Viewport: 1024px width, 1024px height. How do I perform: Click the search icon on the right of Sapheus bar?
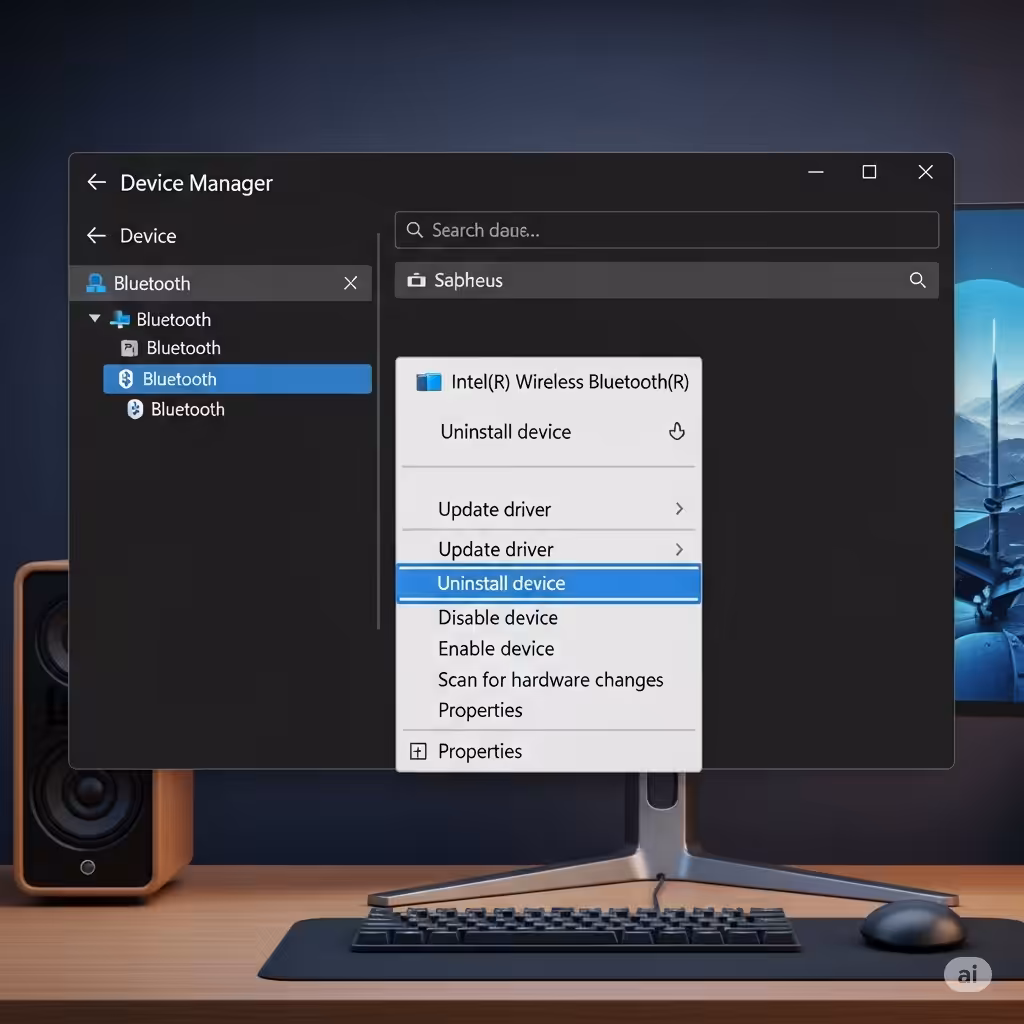(918, 280)
